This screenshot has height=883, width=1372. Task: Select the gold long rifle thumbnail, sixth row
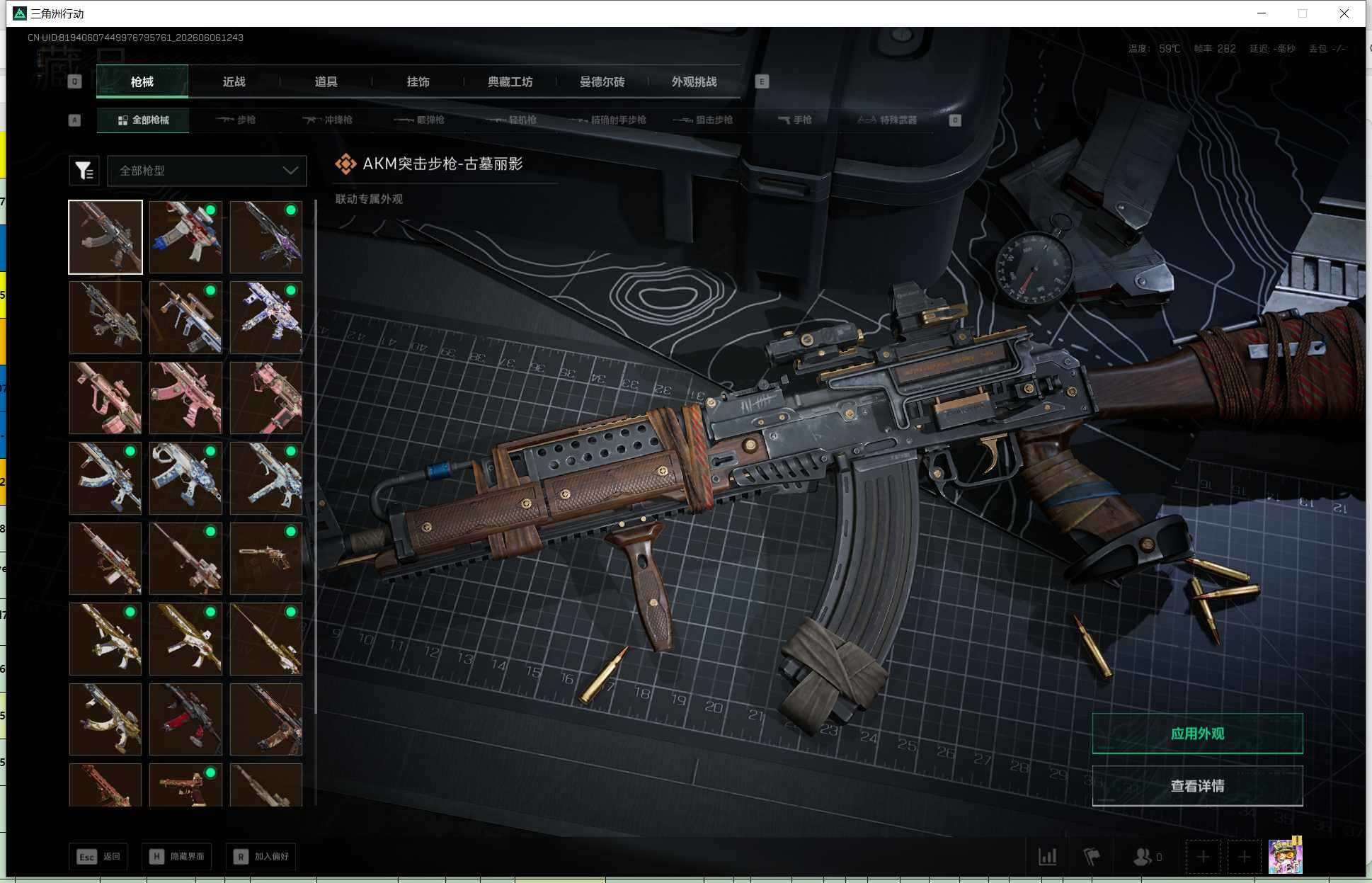pos(266,639)
